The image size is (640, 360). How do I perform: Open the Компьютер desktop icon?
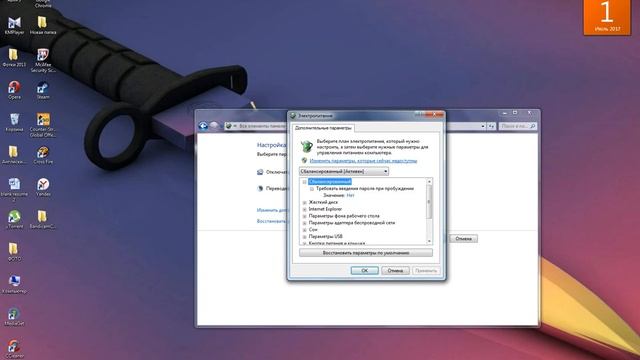(14, 284)
